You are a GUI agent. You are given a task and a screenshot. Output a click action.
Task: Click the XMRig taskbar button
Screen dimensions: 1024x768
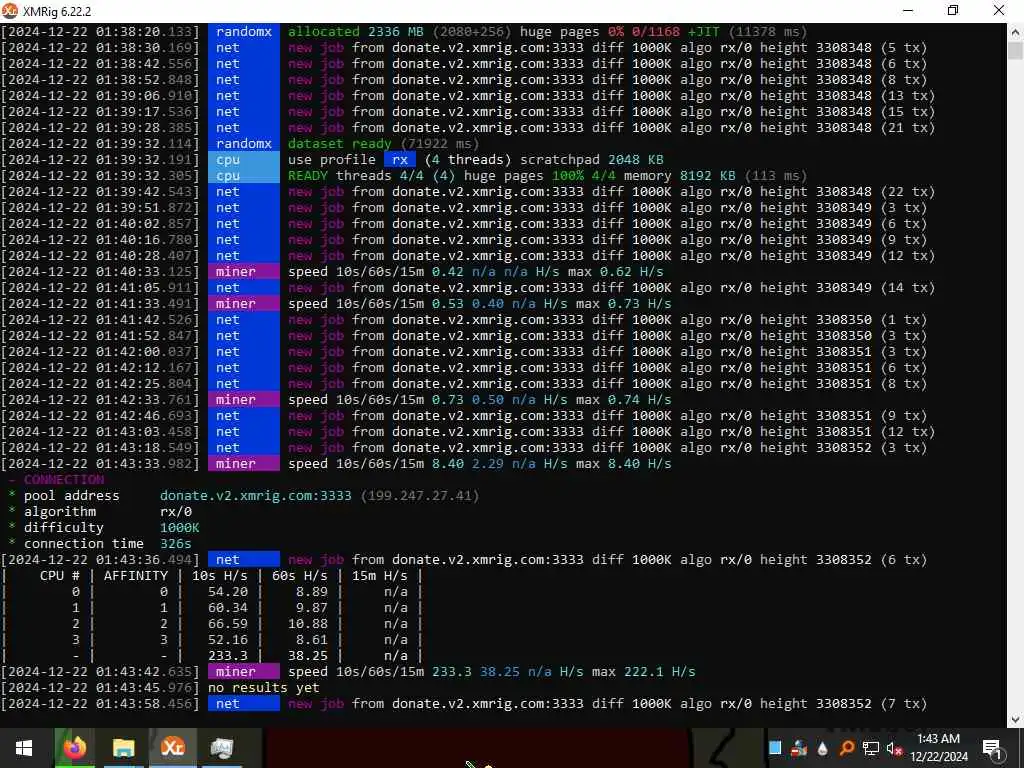(172, 748)
